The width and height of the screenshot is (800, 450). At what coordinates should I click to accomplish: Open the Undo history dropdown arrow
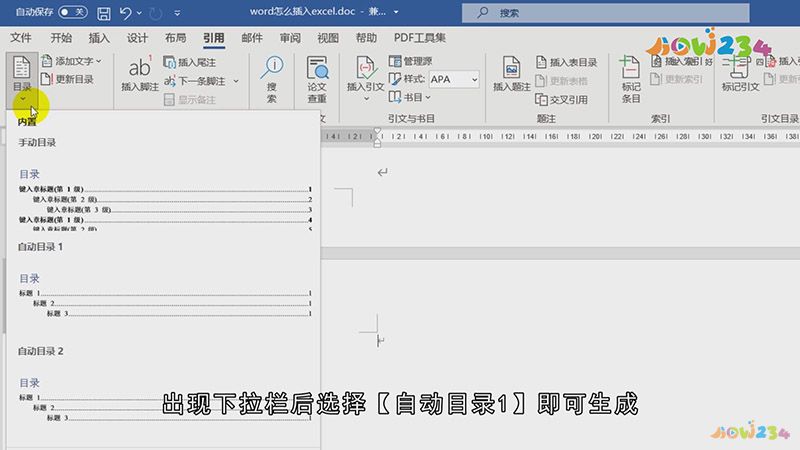(139, 13)
